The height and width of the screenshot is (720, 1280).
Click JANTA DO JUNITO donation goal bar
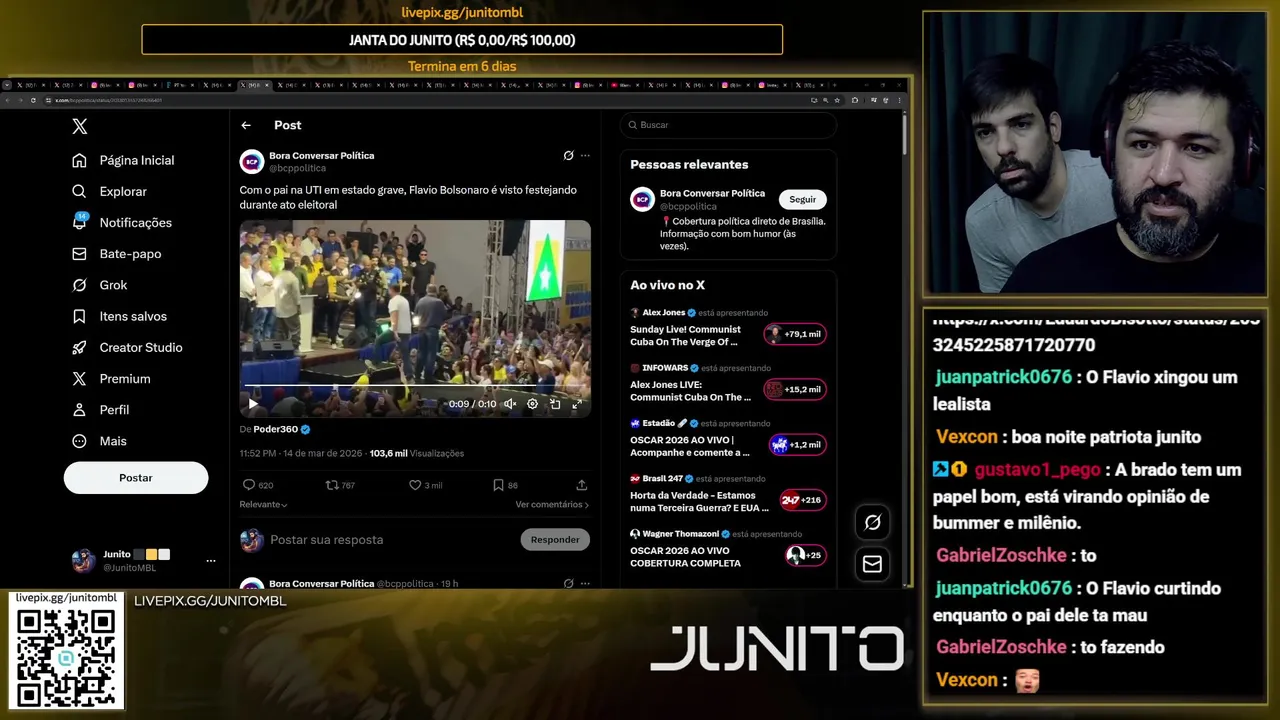pyautogui.click(x=462, y=40)
